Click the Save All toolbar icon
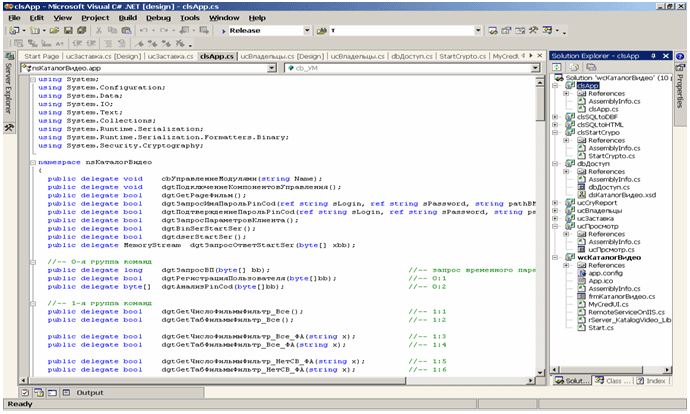Viewport: 690px width, 414px height. 82,30
